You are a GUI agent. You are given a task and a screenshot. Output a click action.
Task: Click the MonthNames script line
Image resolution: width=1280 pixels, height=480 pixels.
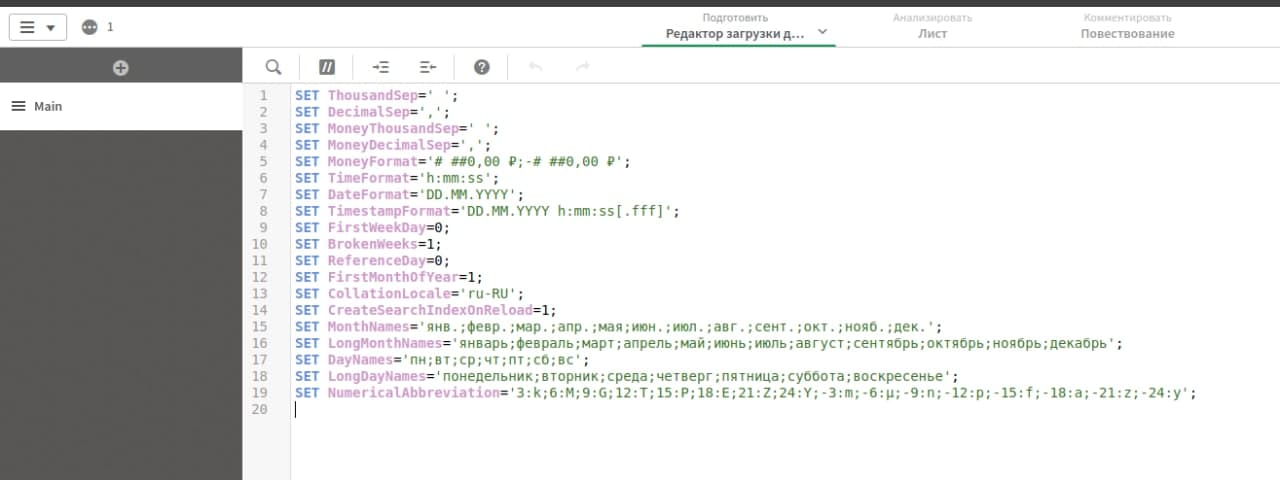tap(618, 327)
